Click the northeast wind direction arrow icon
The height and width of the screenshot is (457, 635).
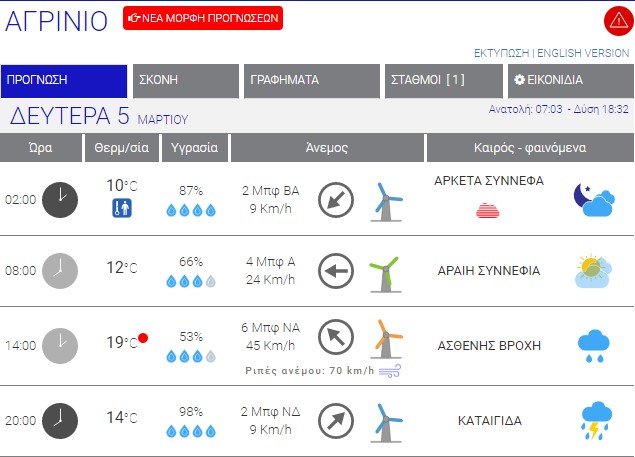336,421
